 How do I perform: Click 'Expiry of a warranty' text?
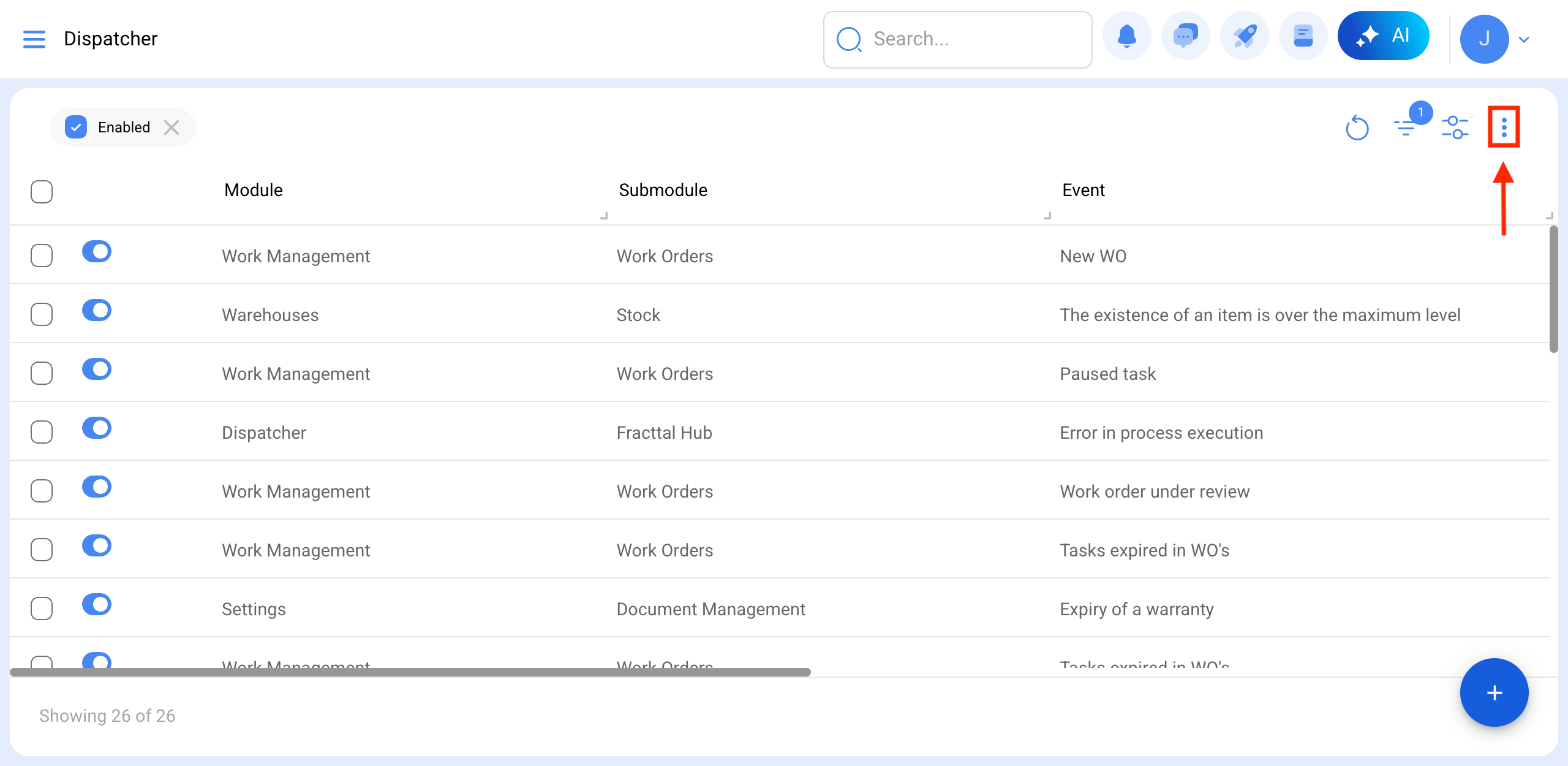[x=1137, y=609]
